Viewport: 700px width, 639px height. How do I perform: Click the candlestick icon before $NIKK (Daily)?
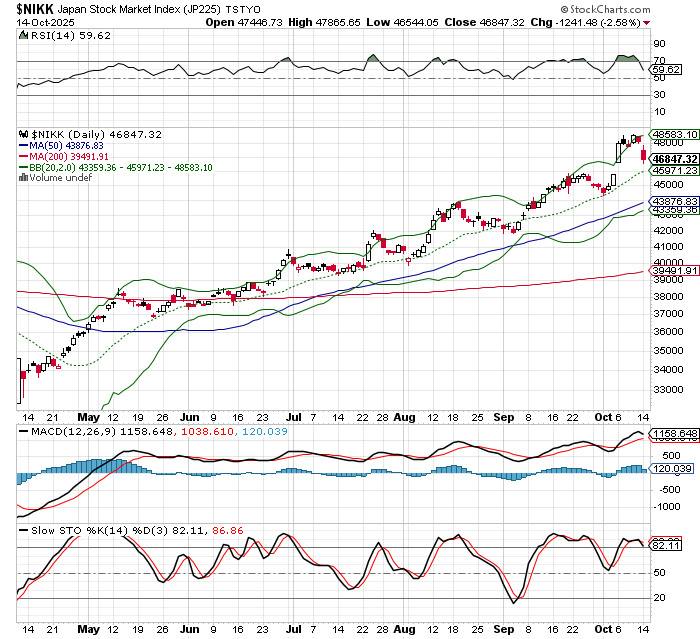[x=22, y=134]
